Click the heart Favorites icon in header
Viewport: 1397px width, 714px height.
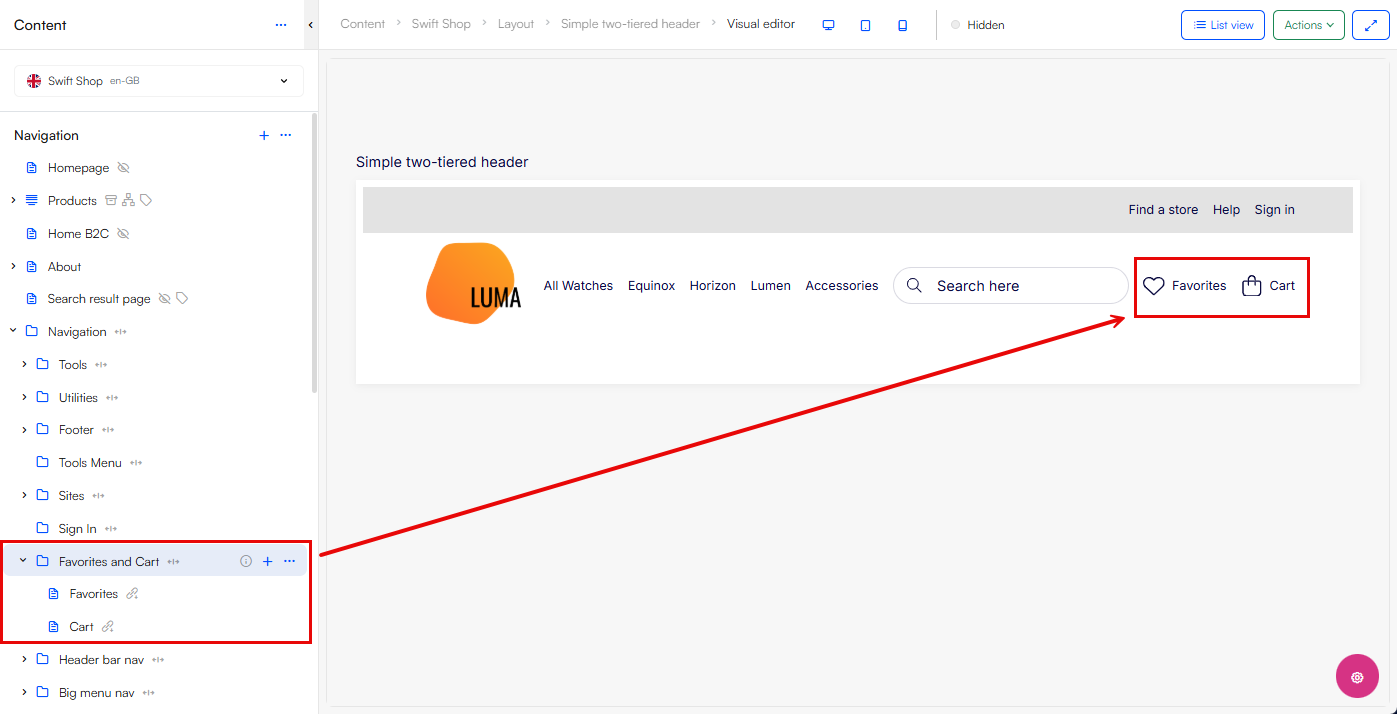(x=1154, y=286)
